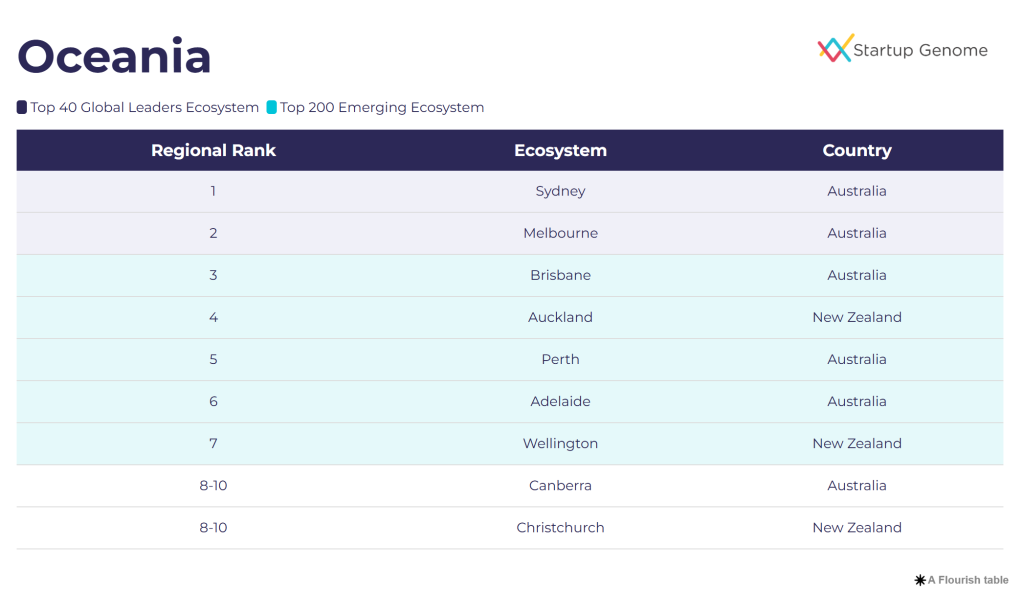
Task: Click the Melbourne ecosystem cell
Action: click(x=560, y=233)
